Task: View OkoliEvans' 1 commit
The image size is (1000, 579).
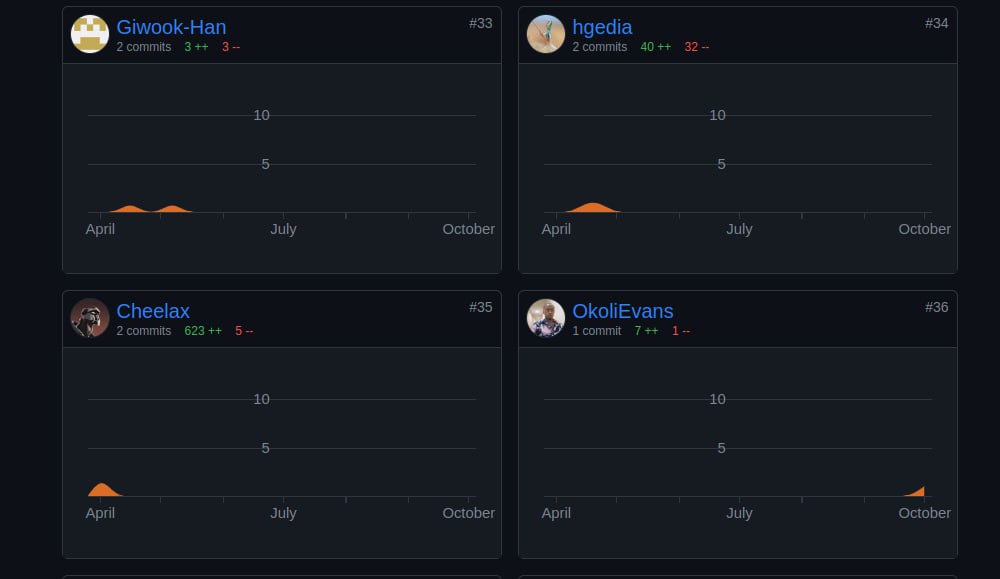Action: 596,331
